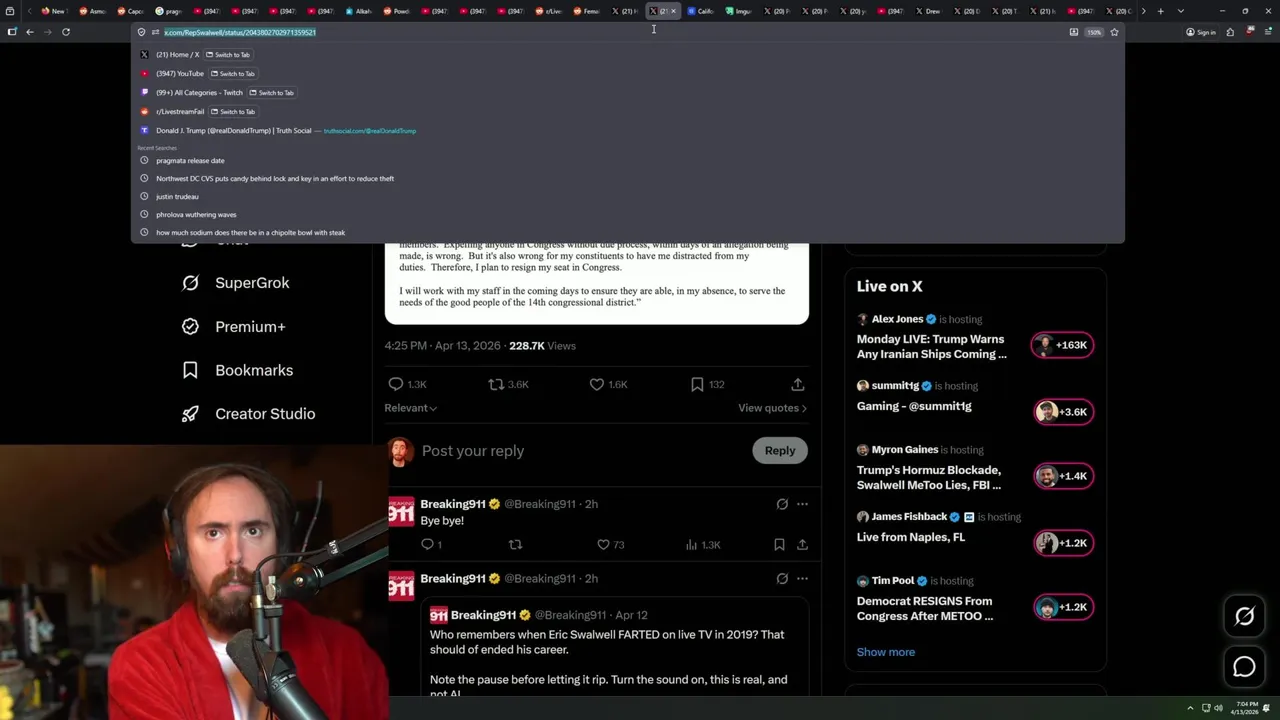Open the list all tabs dropdown arrow
The height and width of the screenshot is (720, 1280).
(x=1181, y=11)
